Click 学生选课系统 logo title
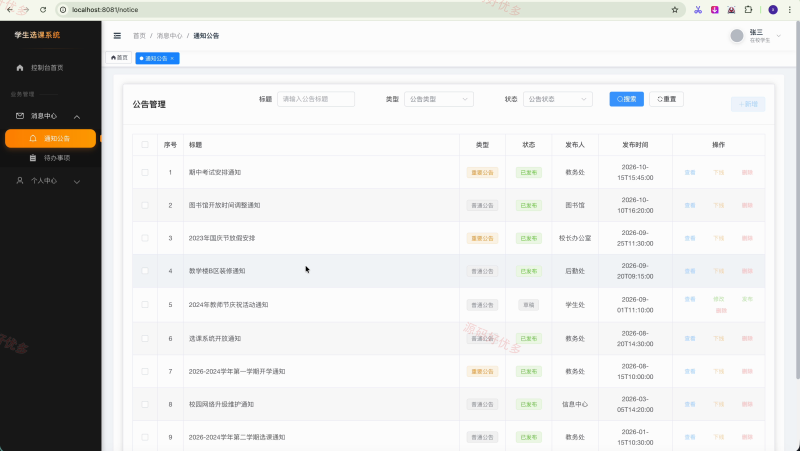This screenshot has height=451, width=800. 37,35
